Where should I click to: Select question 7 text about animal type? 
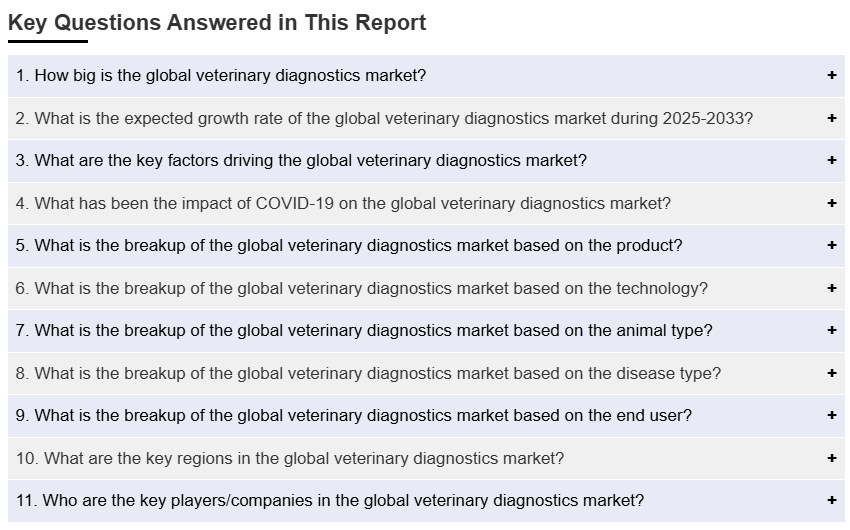click(364, 331)
